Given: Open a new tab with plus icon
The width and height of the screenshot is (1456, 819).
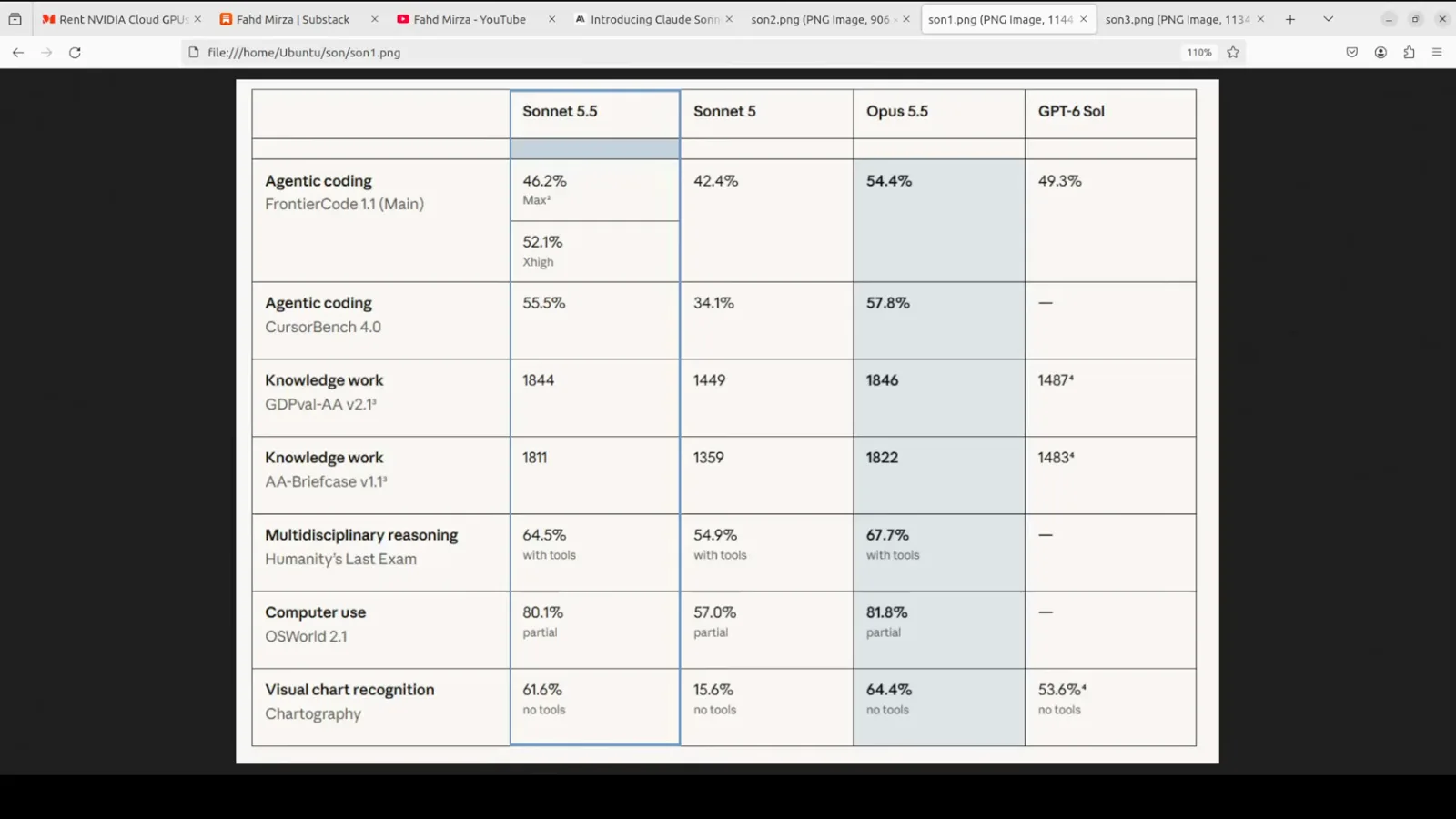Looking at the screenshot, I should click(1289, 19).
